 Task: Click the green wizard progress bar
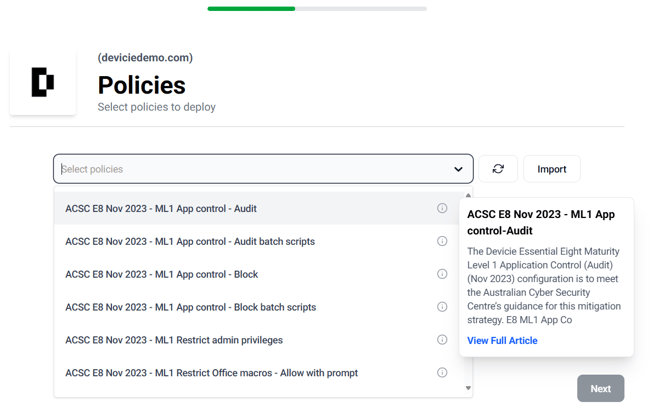click(251, 8)
